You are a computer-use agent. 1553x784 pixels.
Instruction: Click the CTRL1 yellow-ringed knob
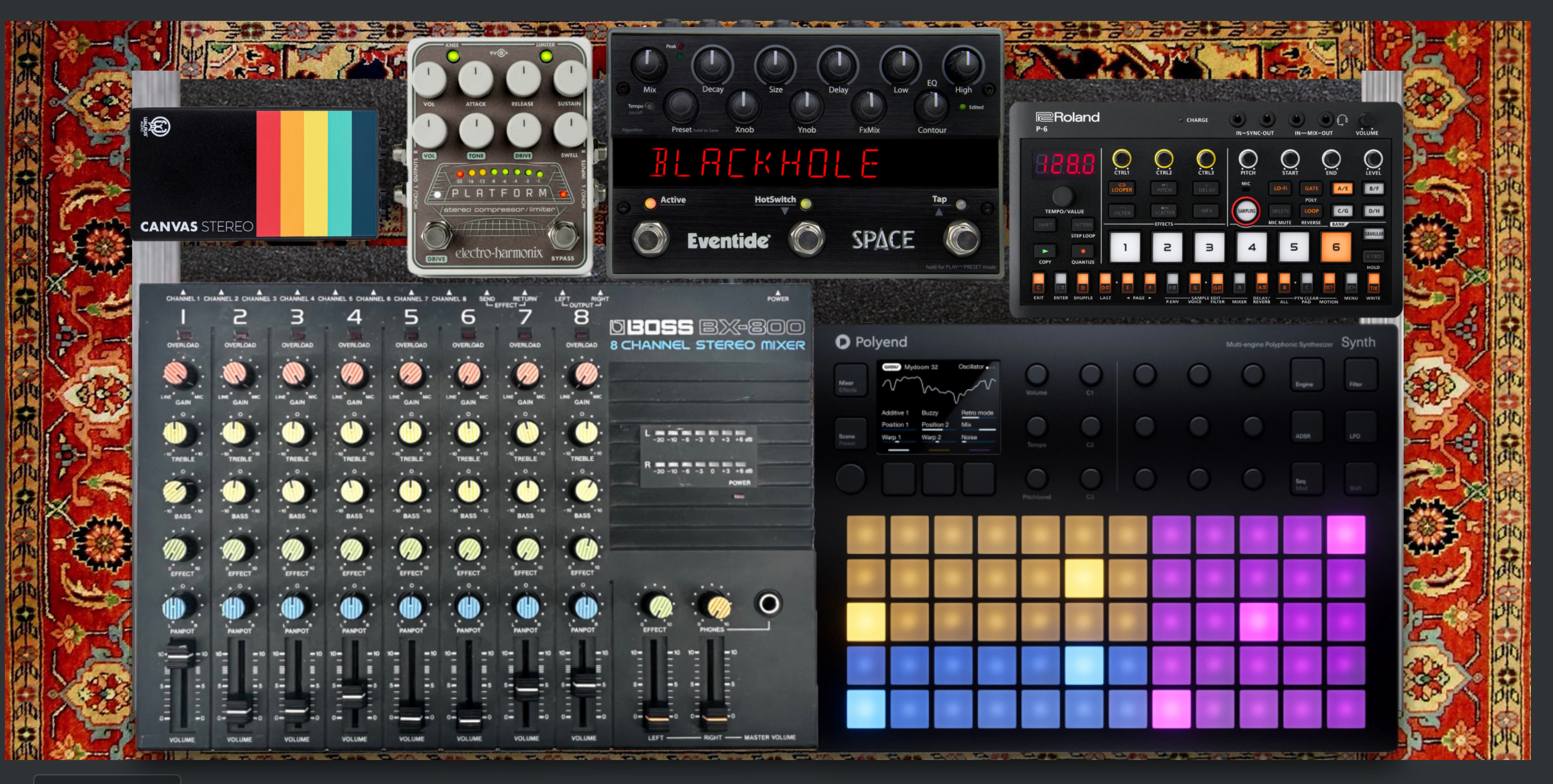[1121, 159]
